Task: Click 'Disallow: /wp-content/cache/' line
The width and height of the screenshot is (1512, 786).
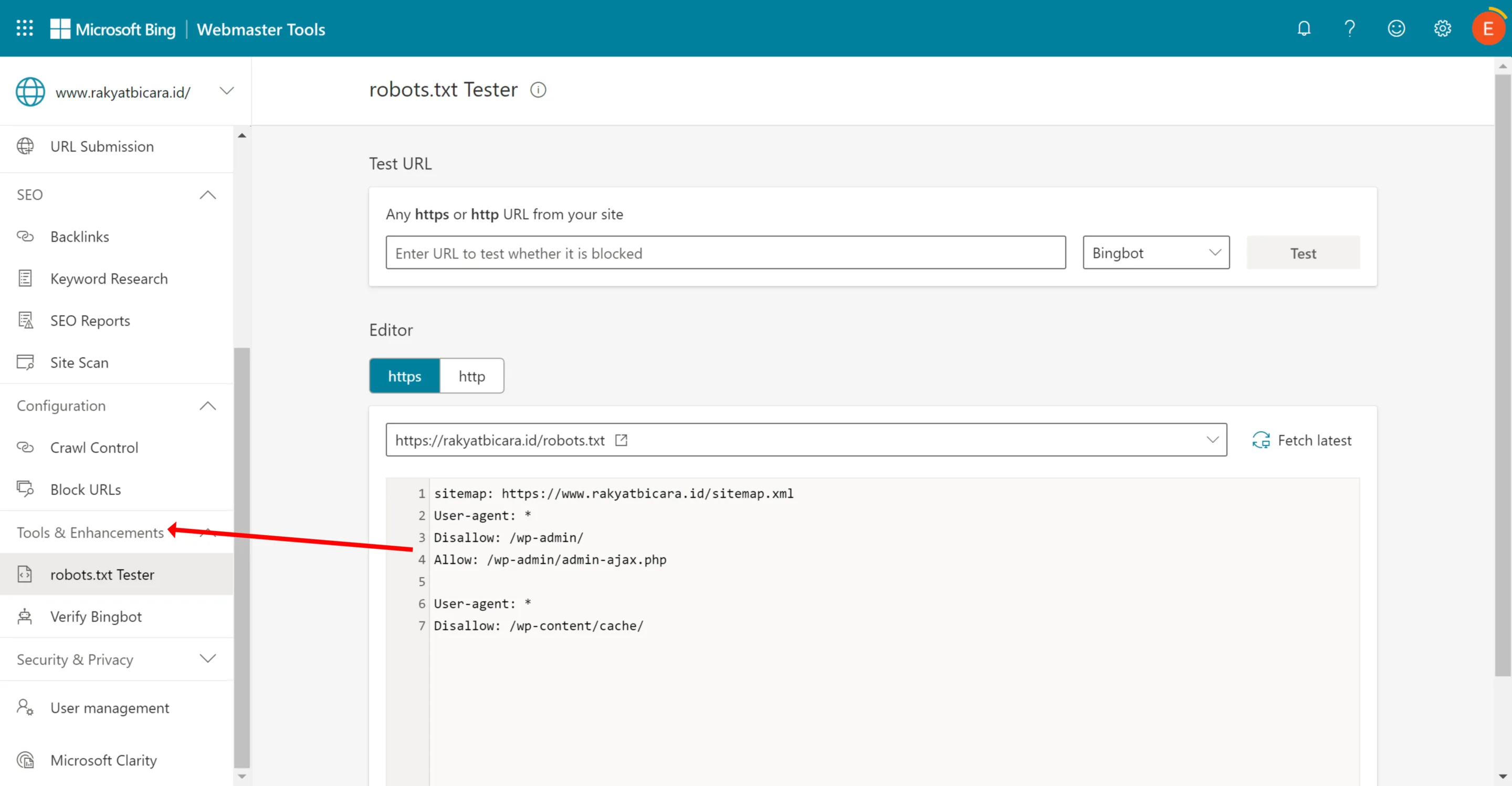Action: (x=538, y=625)
